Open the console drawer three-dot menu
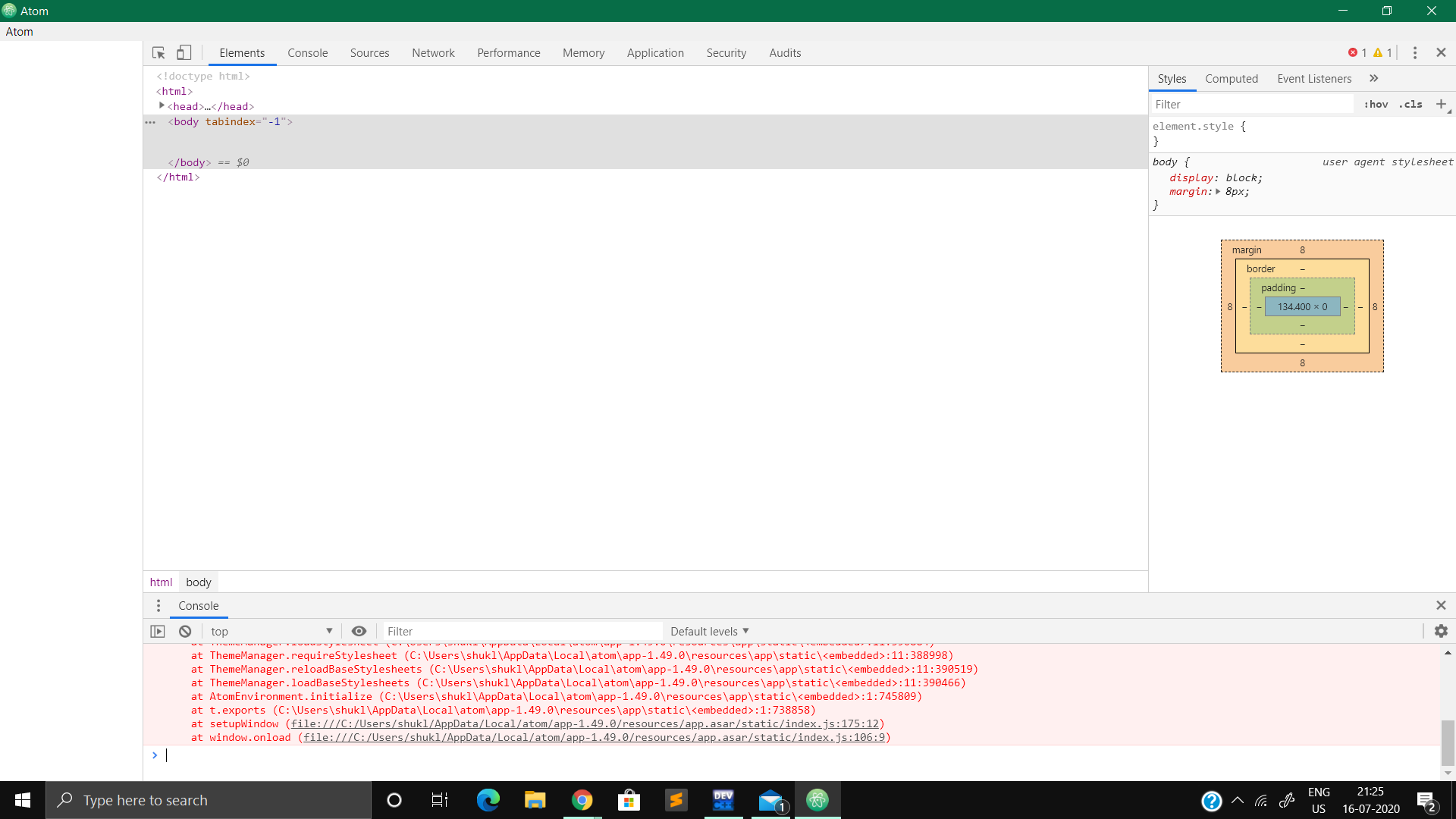The image size is (1456, 819). point(158,605)
